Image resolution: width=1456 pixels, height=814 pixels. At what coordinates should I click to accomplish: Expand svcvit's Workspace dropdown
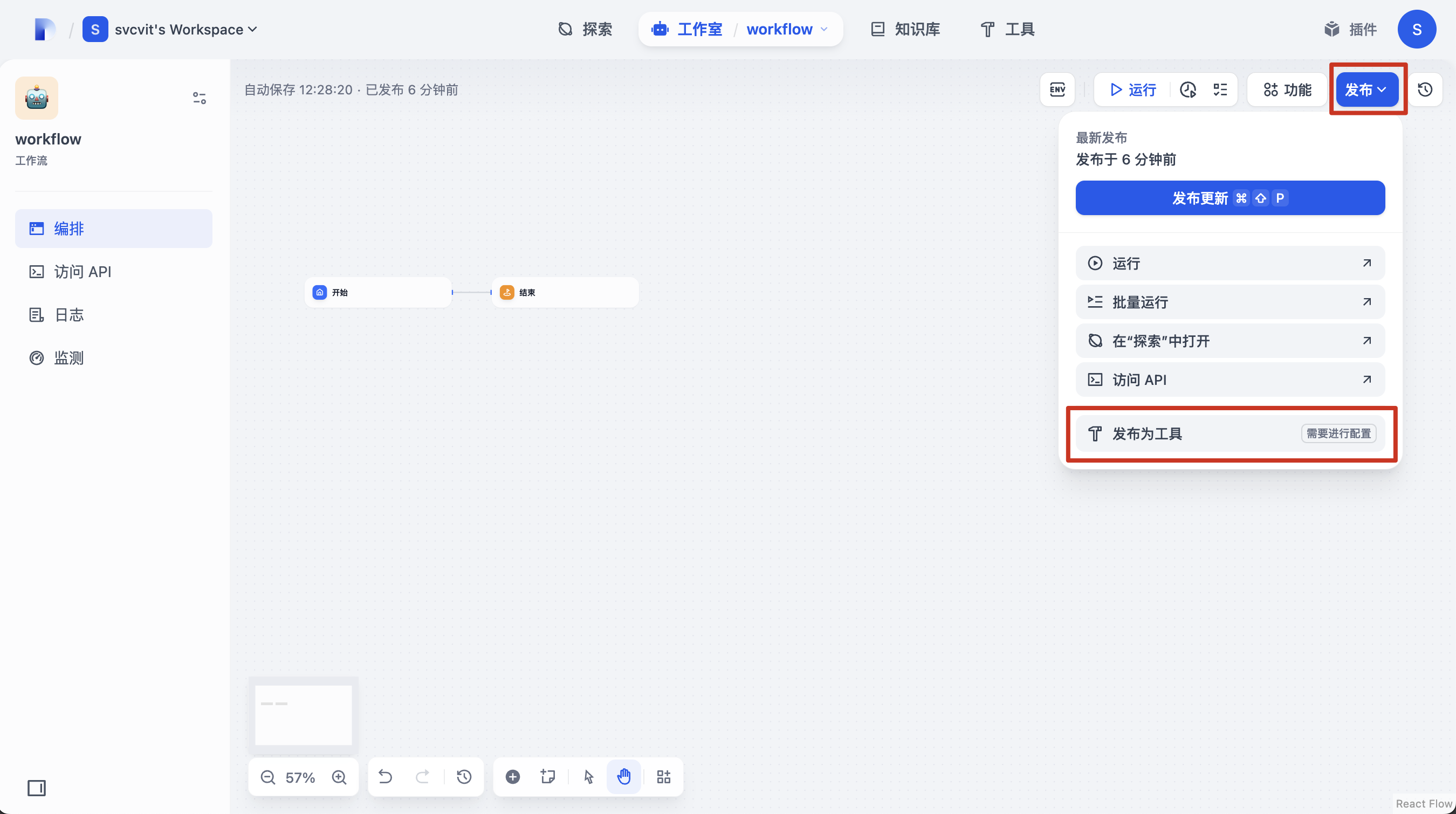click(x=185, y=29)
